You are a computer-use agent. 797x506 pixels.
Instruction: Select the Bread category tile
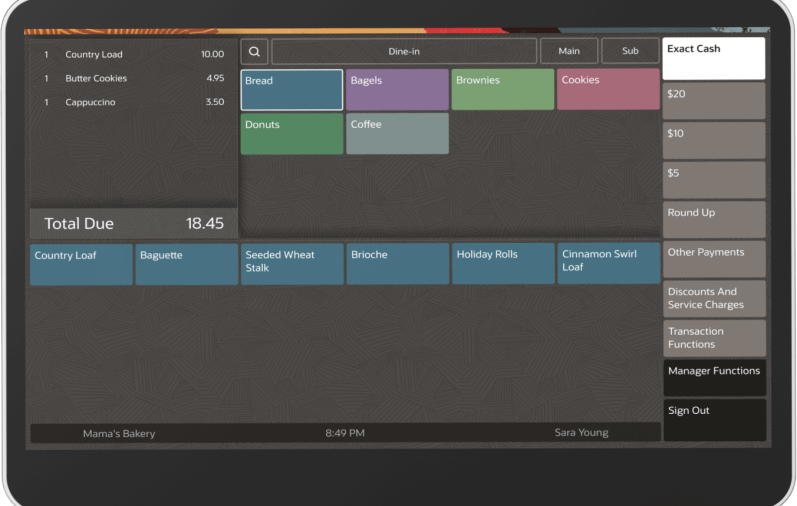[292, 89]
